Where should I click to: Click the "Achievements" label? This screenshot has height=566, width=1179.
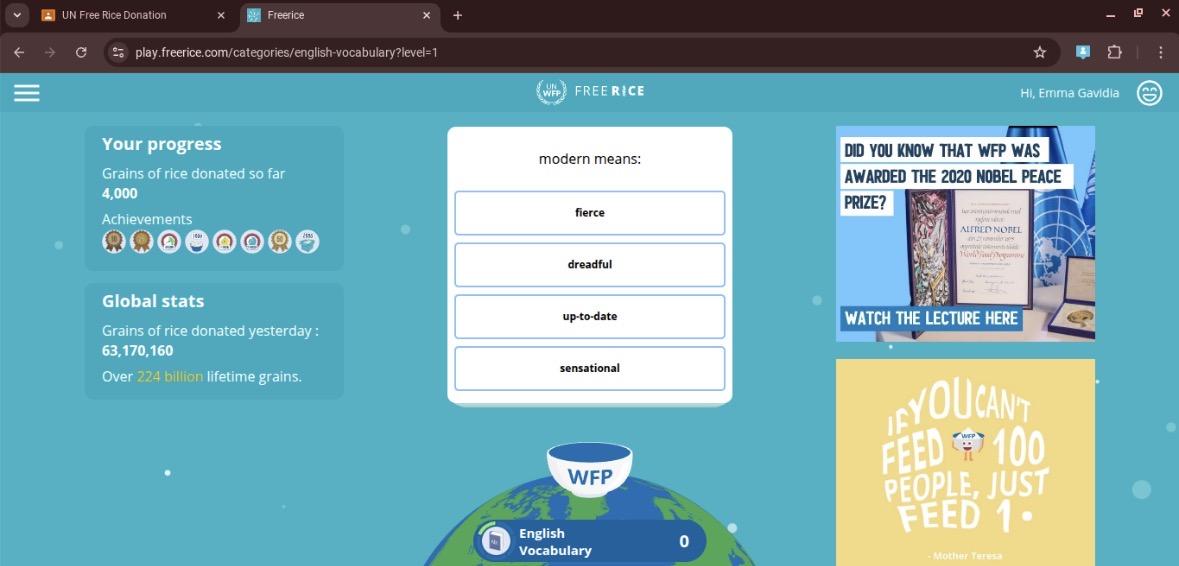click(x=147, y=219)
